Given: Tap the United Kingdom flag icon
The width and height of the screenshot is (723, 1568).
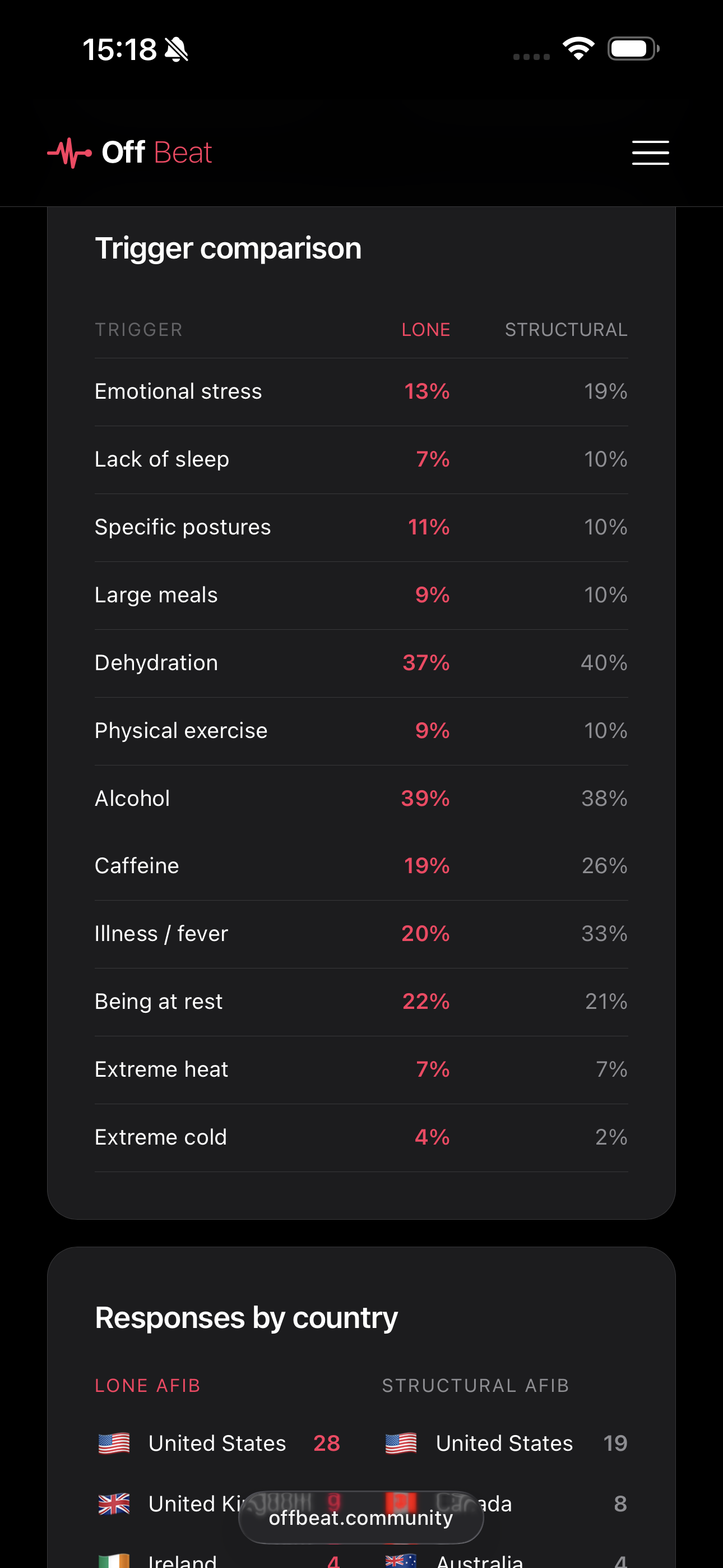Looking at the screenshot, I should 114,1504.
